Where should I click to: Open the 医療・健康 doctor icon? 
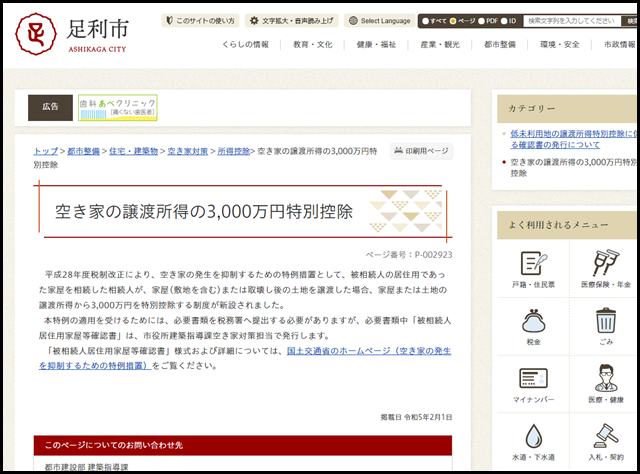click(x=606, y=378)
